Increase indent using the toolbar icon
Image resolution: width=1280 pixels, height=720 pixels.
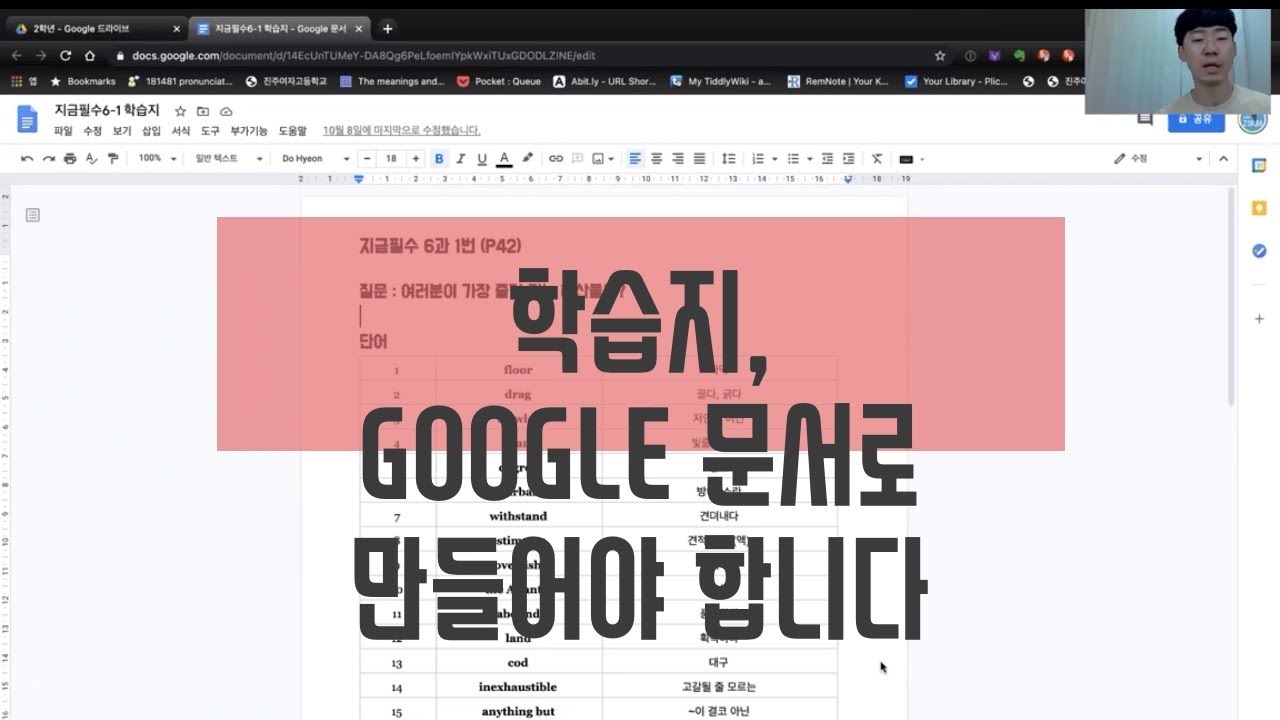tap(849, 158)
